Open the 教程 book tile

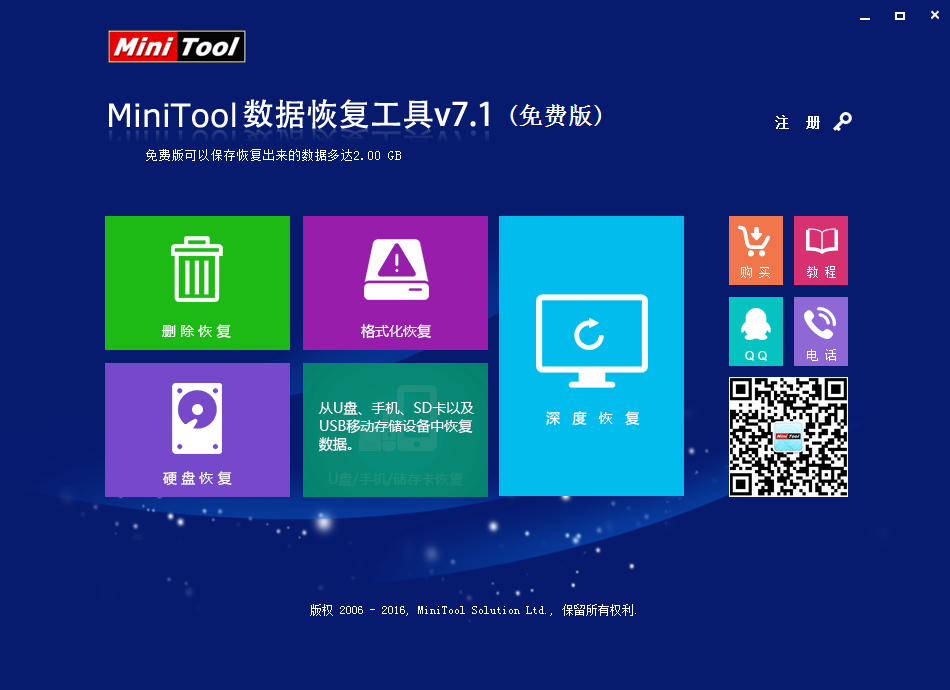coord(821,250)
